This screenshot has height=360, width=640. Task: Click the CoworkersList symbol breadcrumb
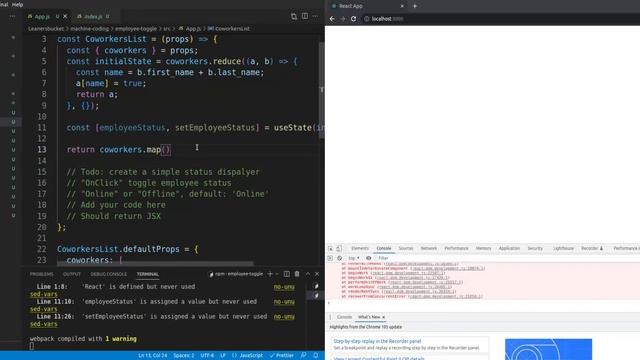click(x=229, y=29)
